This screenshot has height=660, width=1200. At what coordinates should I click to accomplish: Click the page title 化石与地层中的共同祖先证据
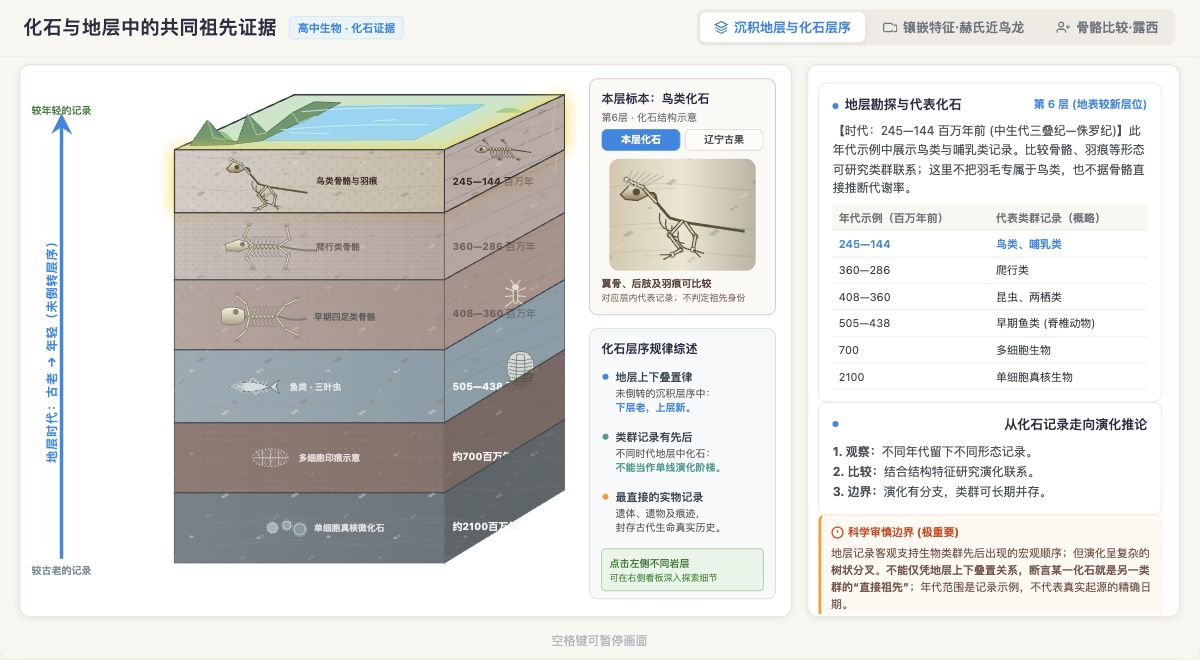point(150,28)
